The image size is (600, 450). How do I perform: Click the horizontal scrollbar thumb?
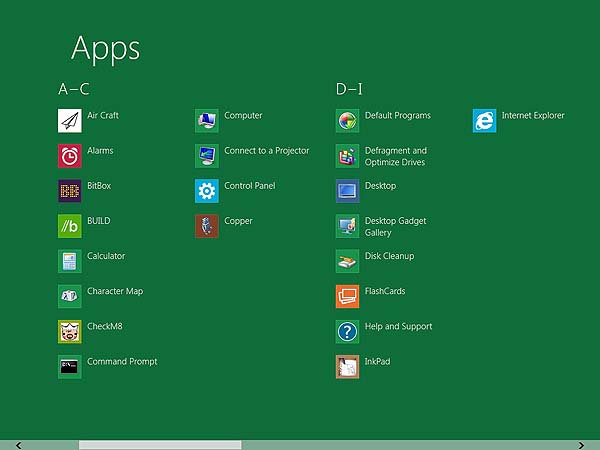coord(160,445)
